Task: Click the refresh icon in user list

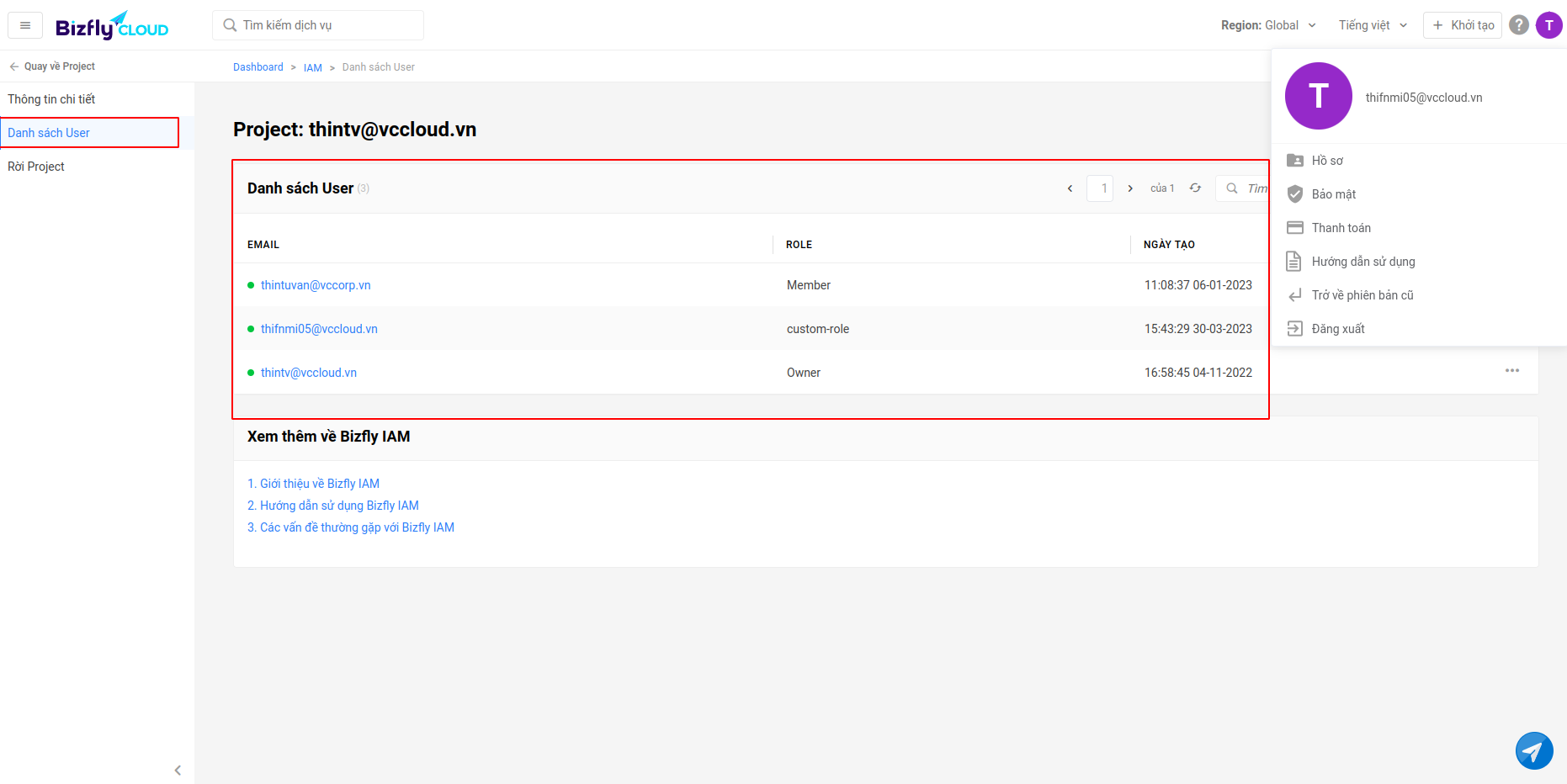Action: 1195,188
